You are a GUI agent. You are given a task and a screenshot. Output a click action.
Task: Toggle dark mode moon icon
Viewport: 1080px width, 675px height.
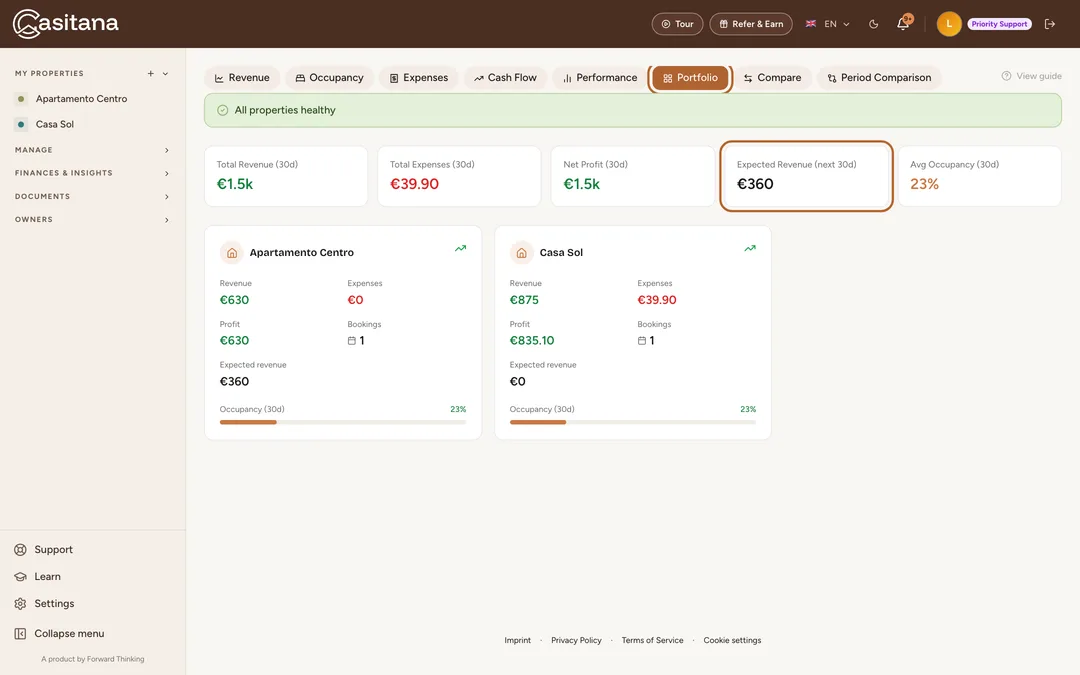pyautogui.click(x=873, y=24)
